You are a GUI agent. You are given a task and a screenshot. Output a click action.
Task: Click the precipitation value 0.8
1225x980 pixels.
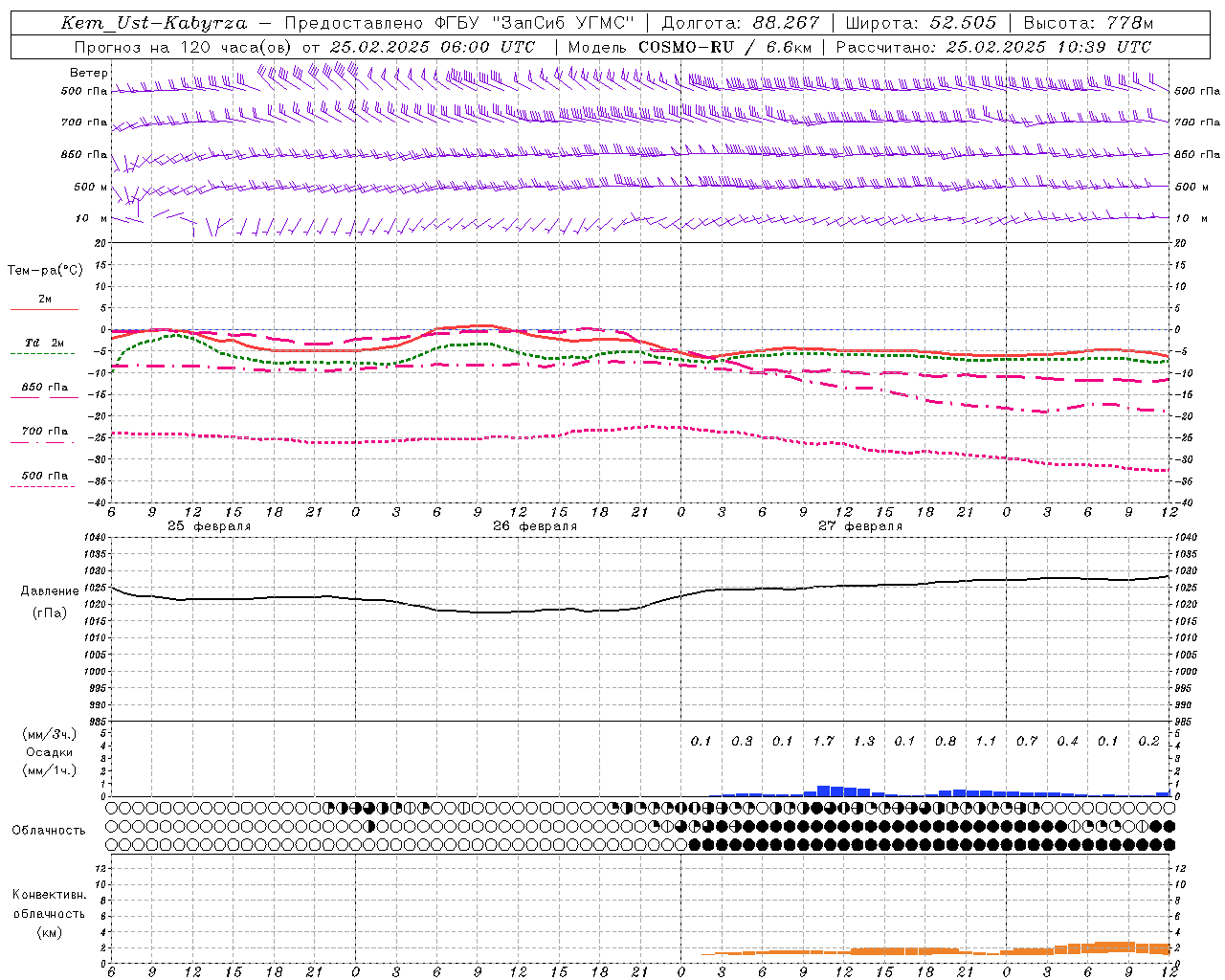946,742
